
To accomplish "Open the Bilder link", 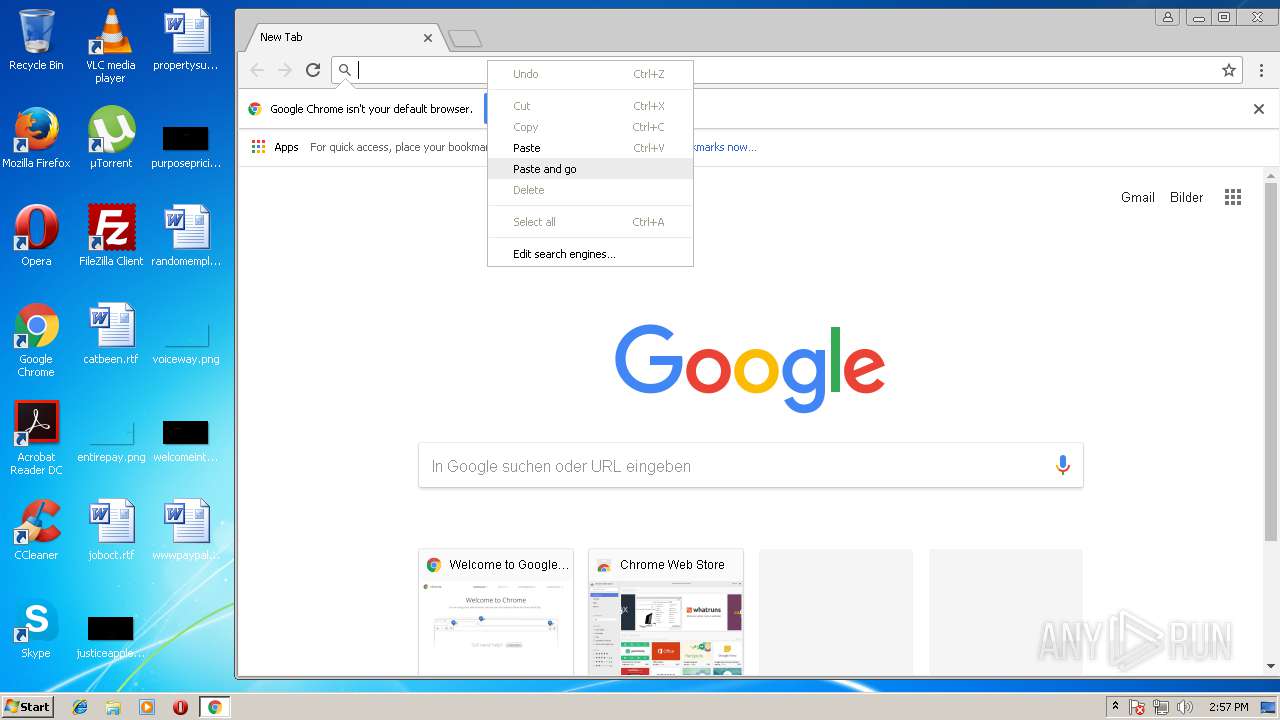I will (x=1187, y=197).
